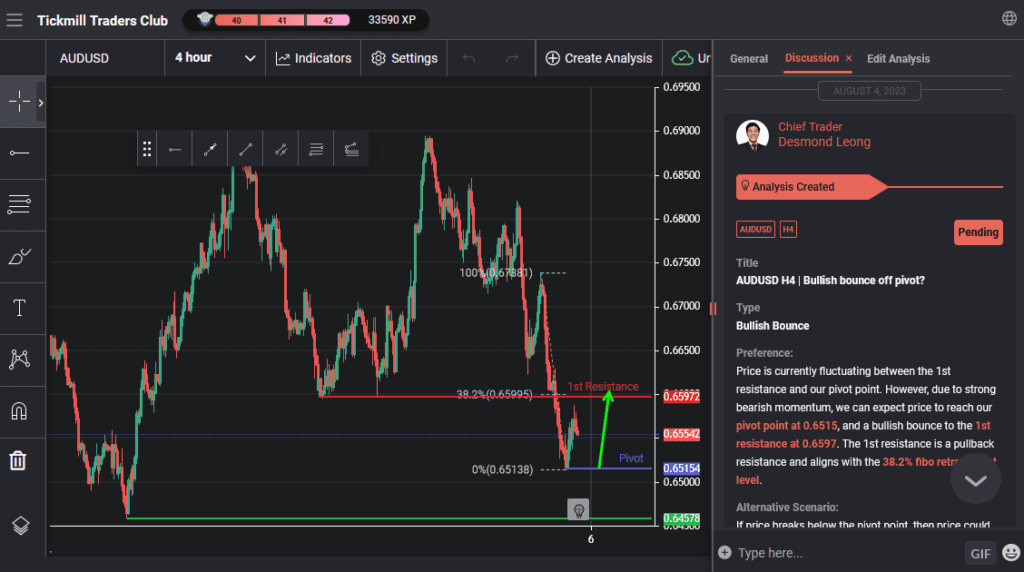The width and height of the screenshot is (1024, 572).
Task: Click the trash icon to delete drawings
Action: (19, 461)
